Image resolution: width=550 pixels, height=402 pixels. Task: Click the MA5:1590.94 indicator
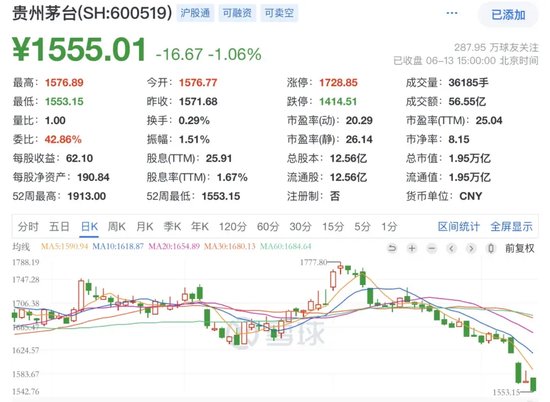point(65,247)
